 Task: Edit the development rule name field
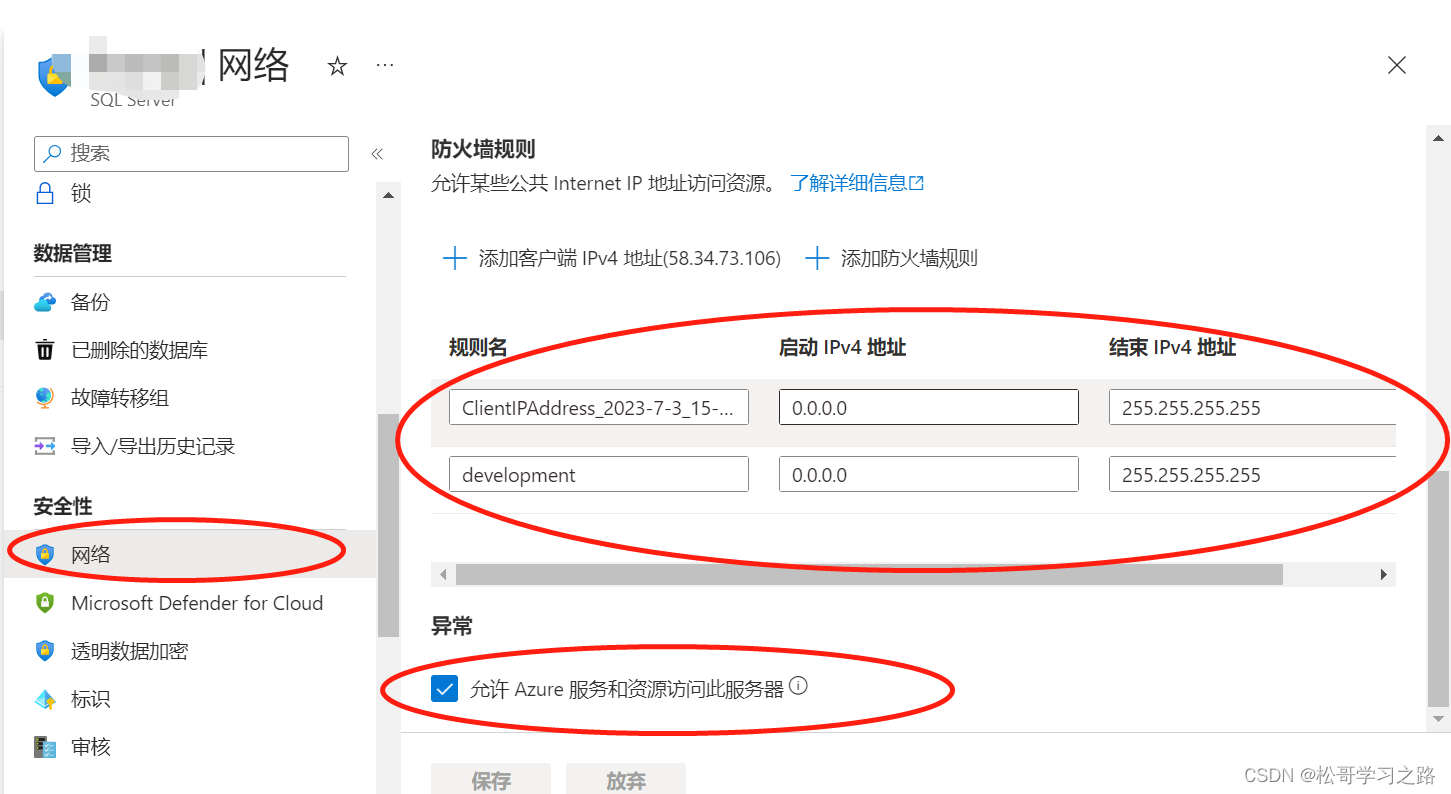click(599, 475)
